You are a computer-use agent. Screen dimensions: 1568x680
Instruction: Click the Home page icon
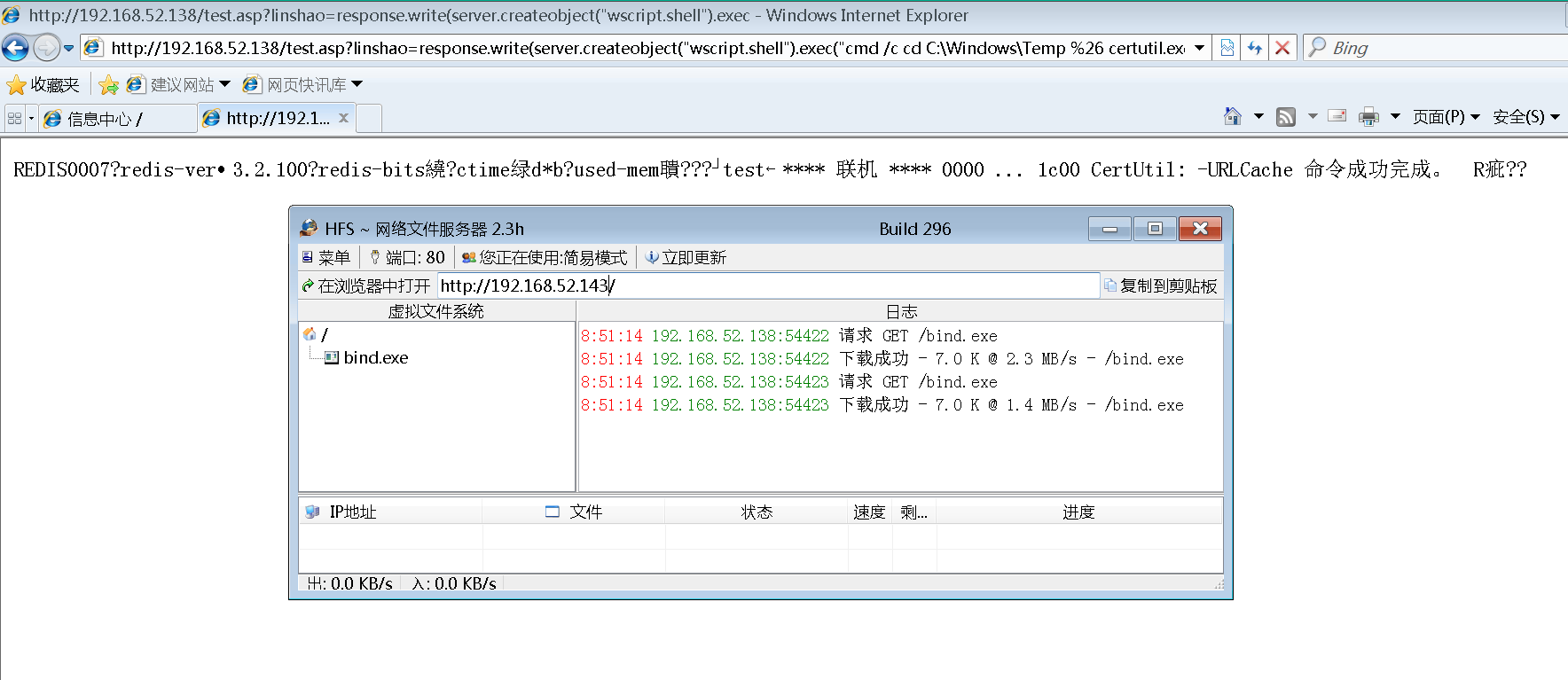pyautogui.click(x=1233, y=116)
